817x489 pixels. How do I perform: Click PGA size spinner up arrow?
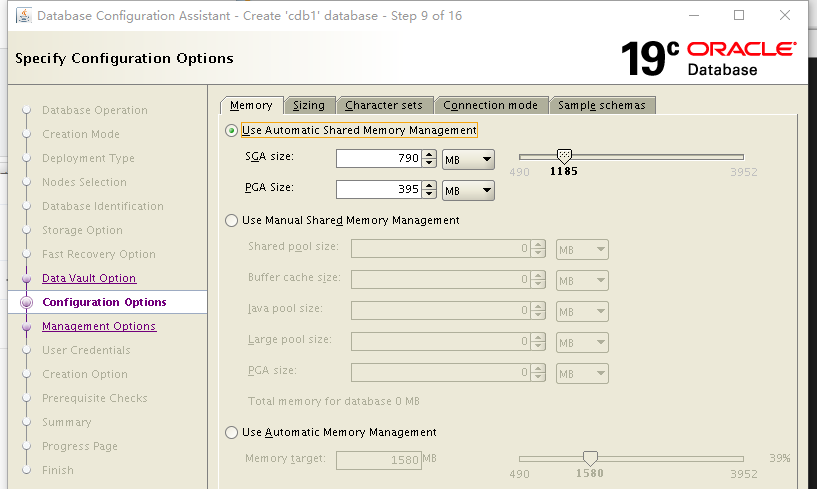click(x=429, y=185)
